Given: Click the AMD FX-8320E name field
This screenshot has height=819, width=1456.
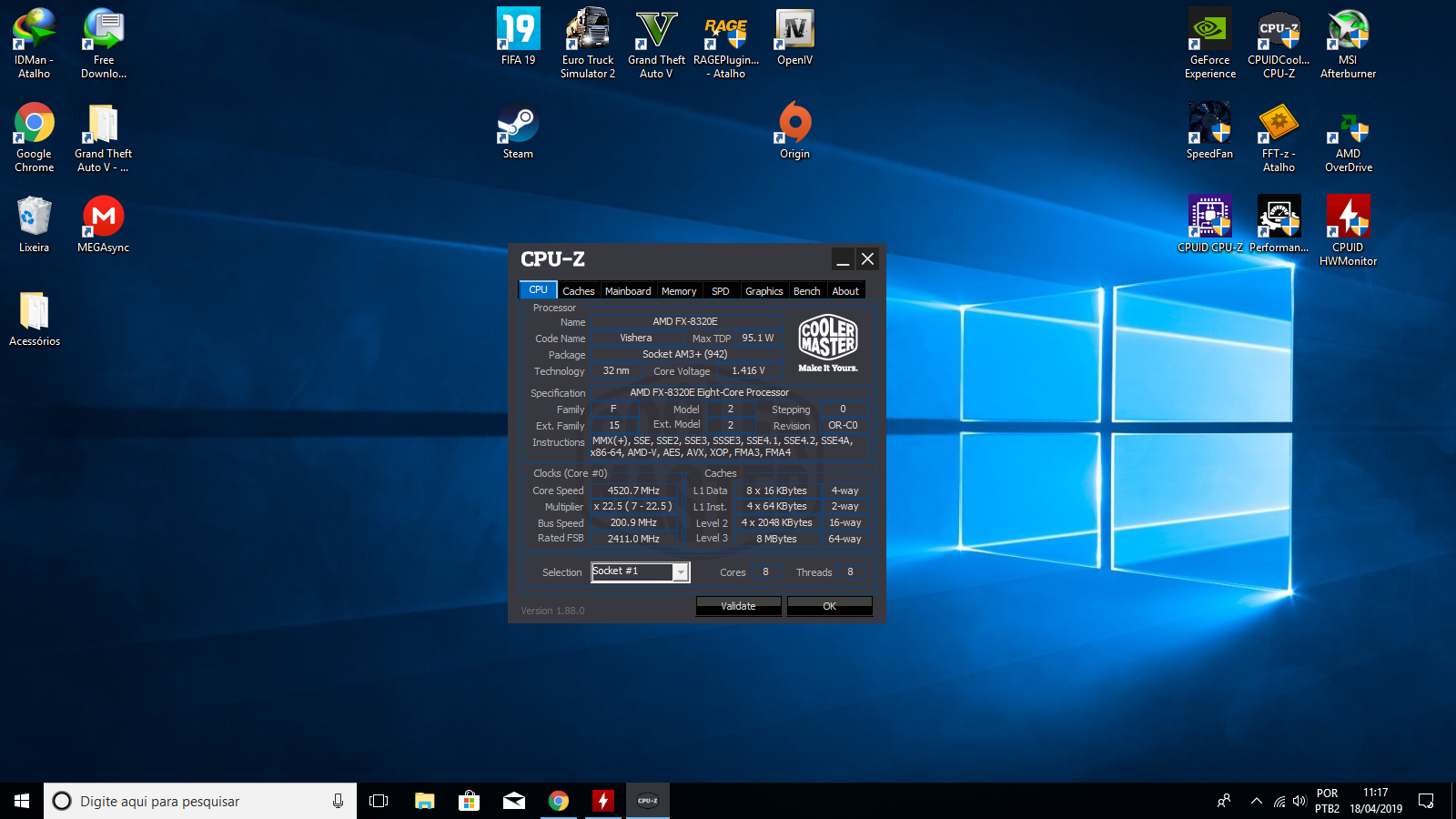Looking at the screenshot, I should (686, 321).
